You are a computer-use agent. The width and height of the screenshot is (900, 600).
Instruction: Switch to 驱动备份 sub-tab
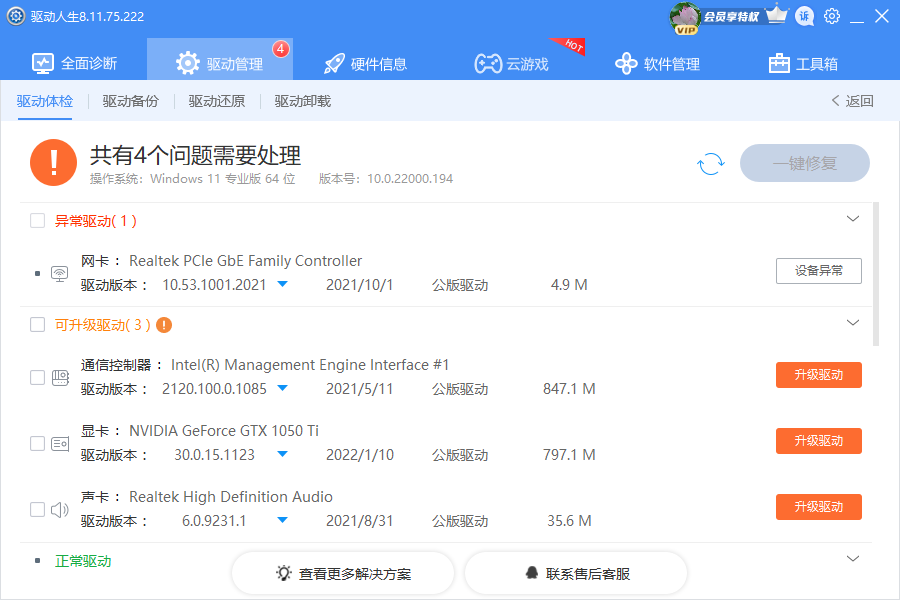click(x=131, y=101)
